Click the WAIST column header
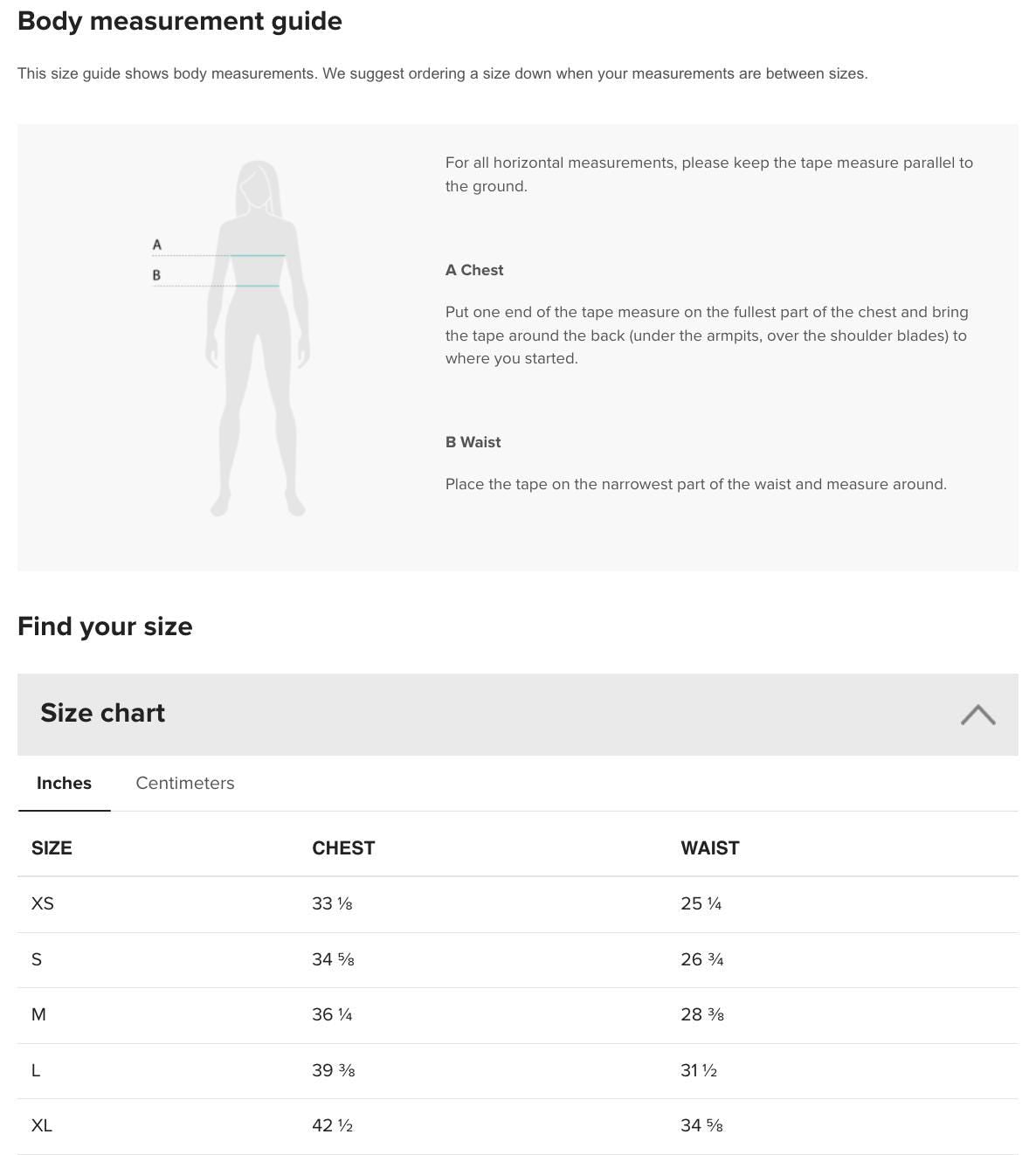 (x=709, y=847)
